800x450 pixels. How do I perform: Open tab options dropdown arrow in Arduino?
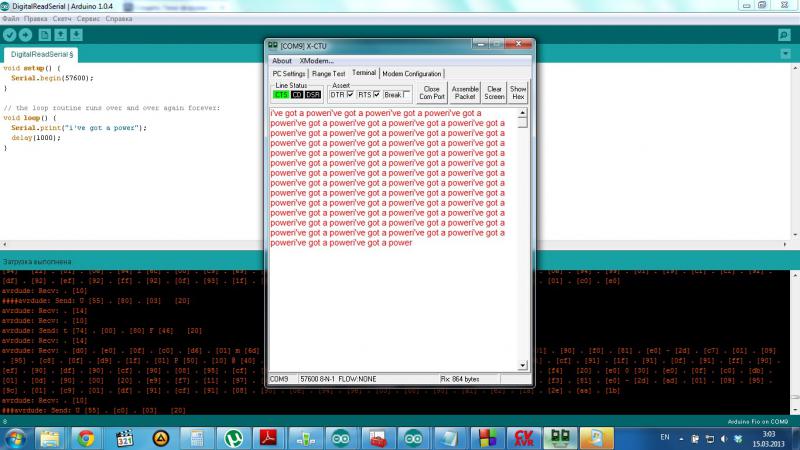(785, 54)
